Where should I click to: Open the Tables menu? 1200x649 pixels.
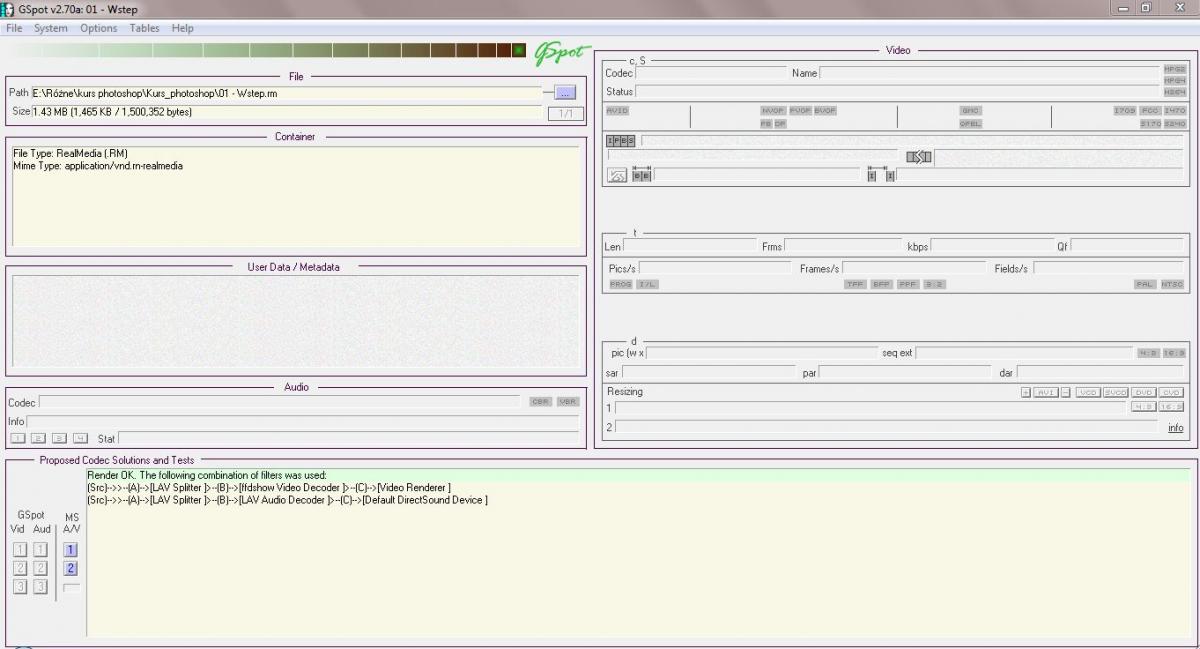[145, 28]
